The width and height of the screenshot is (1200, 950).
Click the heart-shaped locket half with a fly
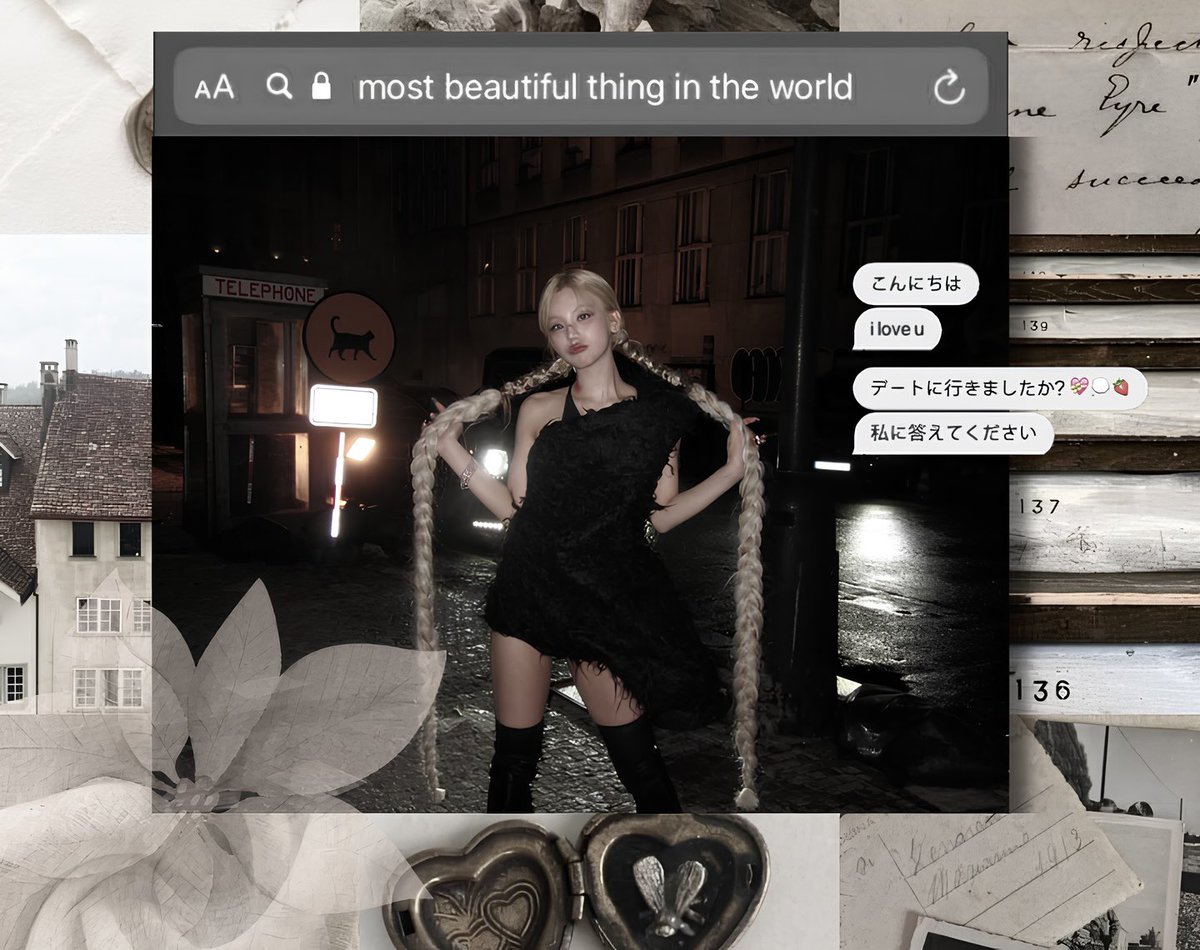(x=675, y=883)
